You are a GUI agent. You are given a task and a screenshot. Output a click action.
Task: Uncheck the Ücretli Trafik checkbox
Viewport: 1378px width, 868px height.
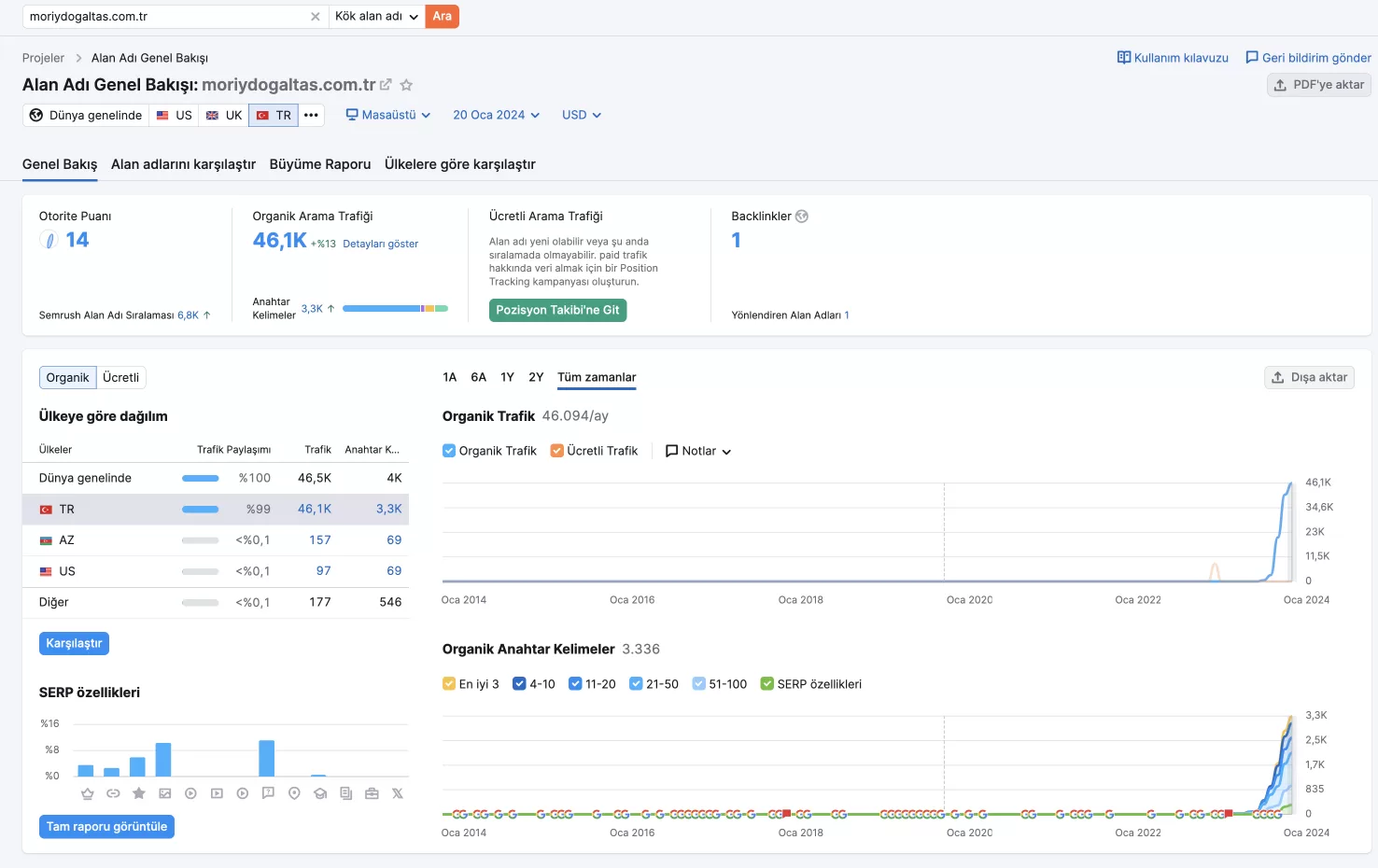(x=557, y=451)
